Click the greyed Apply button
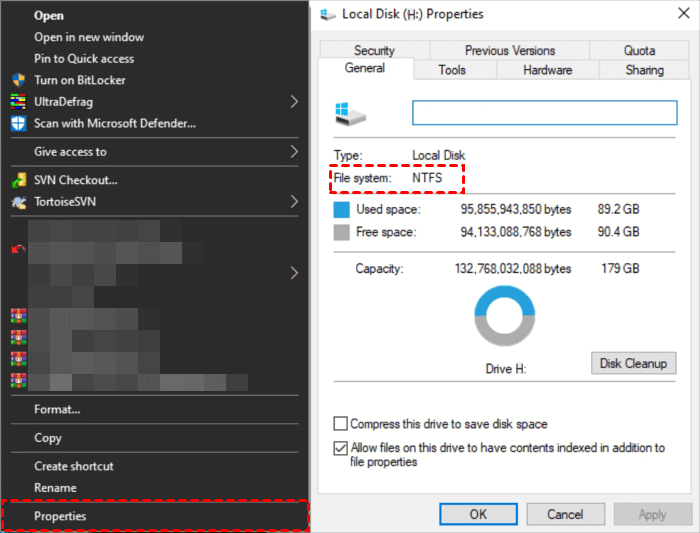This screenshot has height=533, width=700. tap(652, 514)
